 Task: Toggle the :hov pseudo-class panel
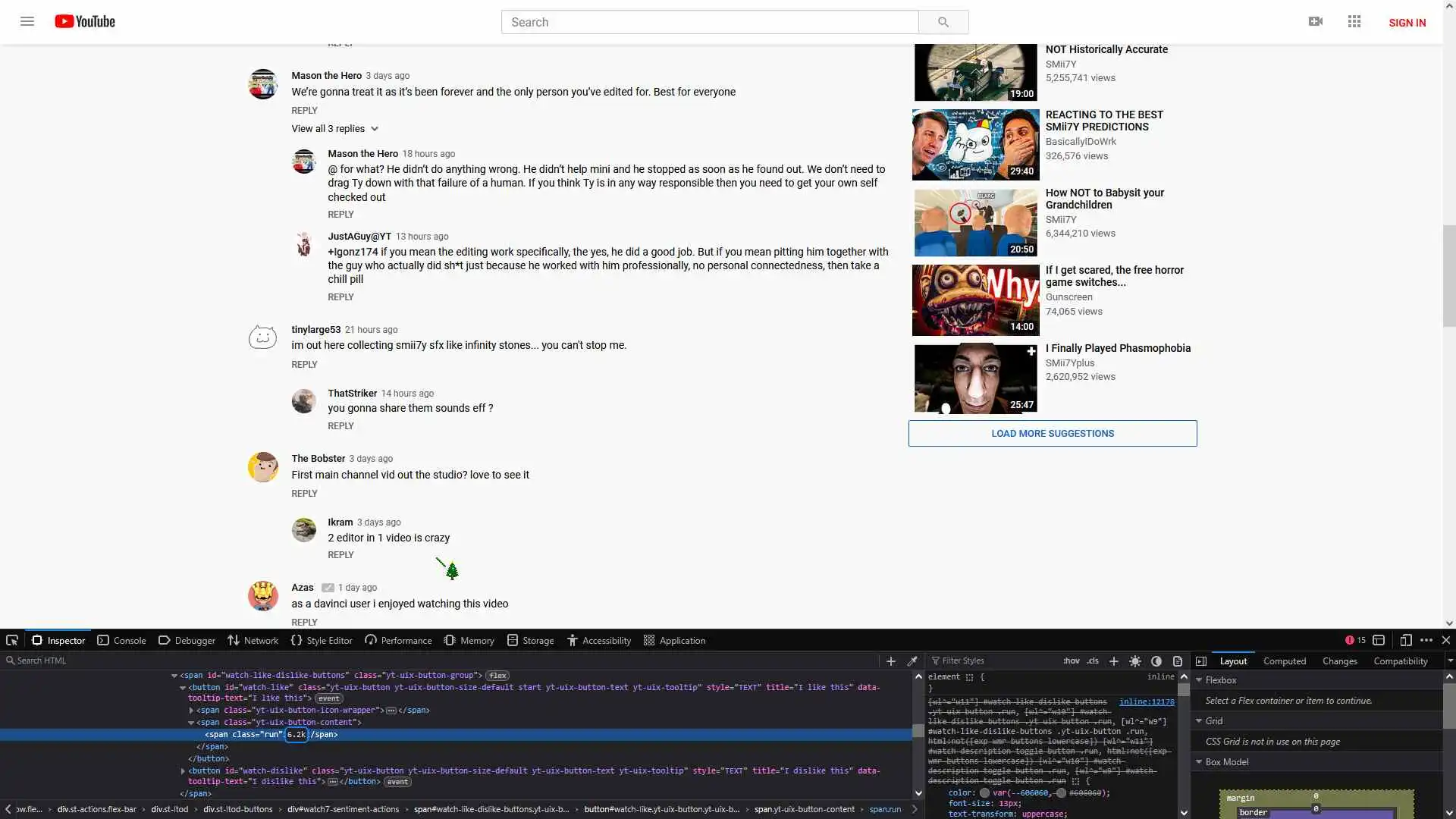click(1071, 661)
